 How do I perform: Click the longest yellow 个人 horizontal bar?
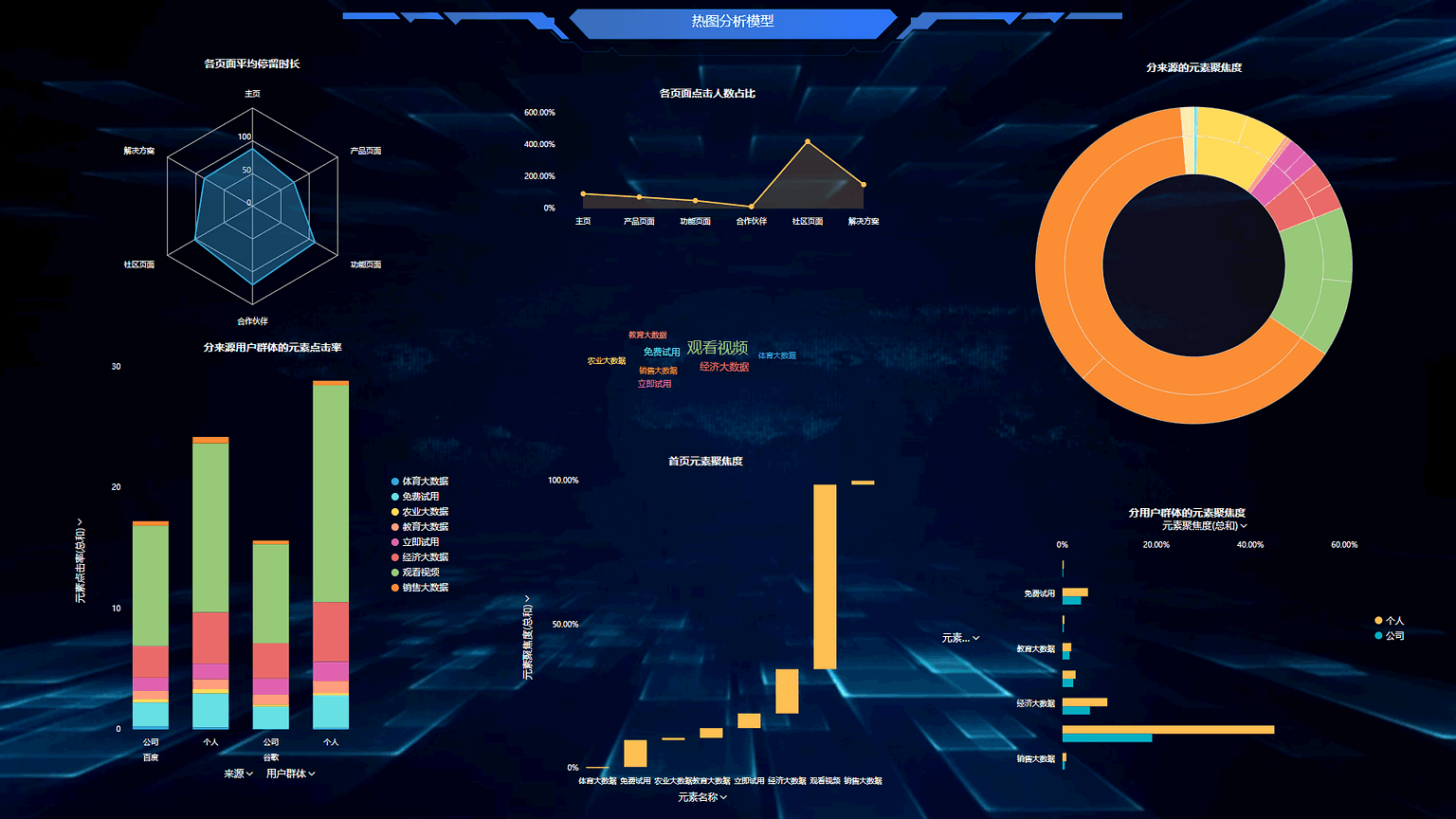pyautogui.click(x=1168, y=730)
